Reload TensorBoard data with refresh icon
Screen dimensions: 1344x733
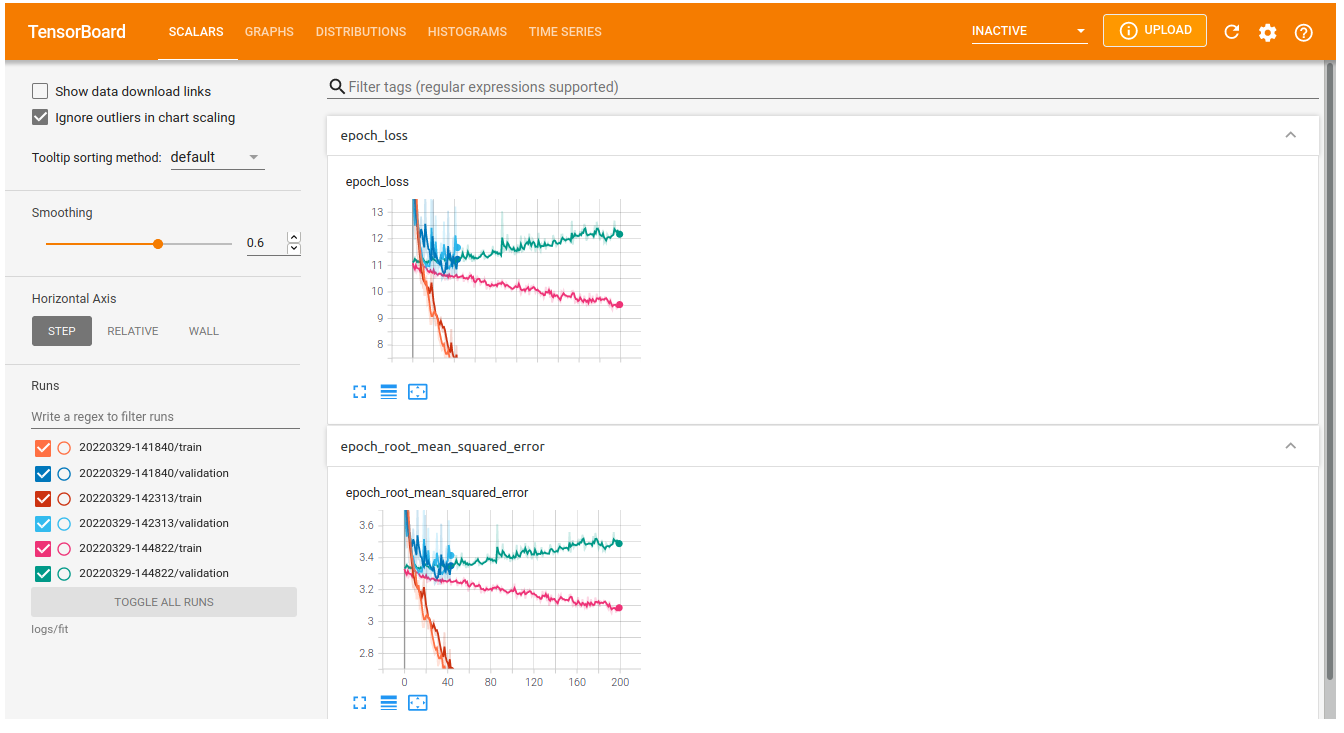[x=1231, y=31]
